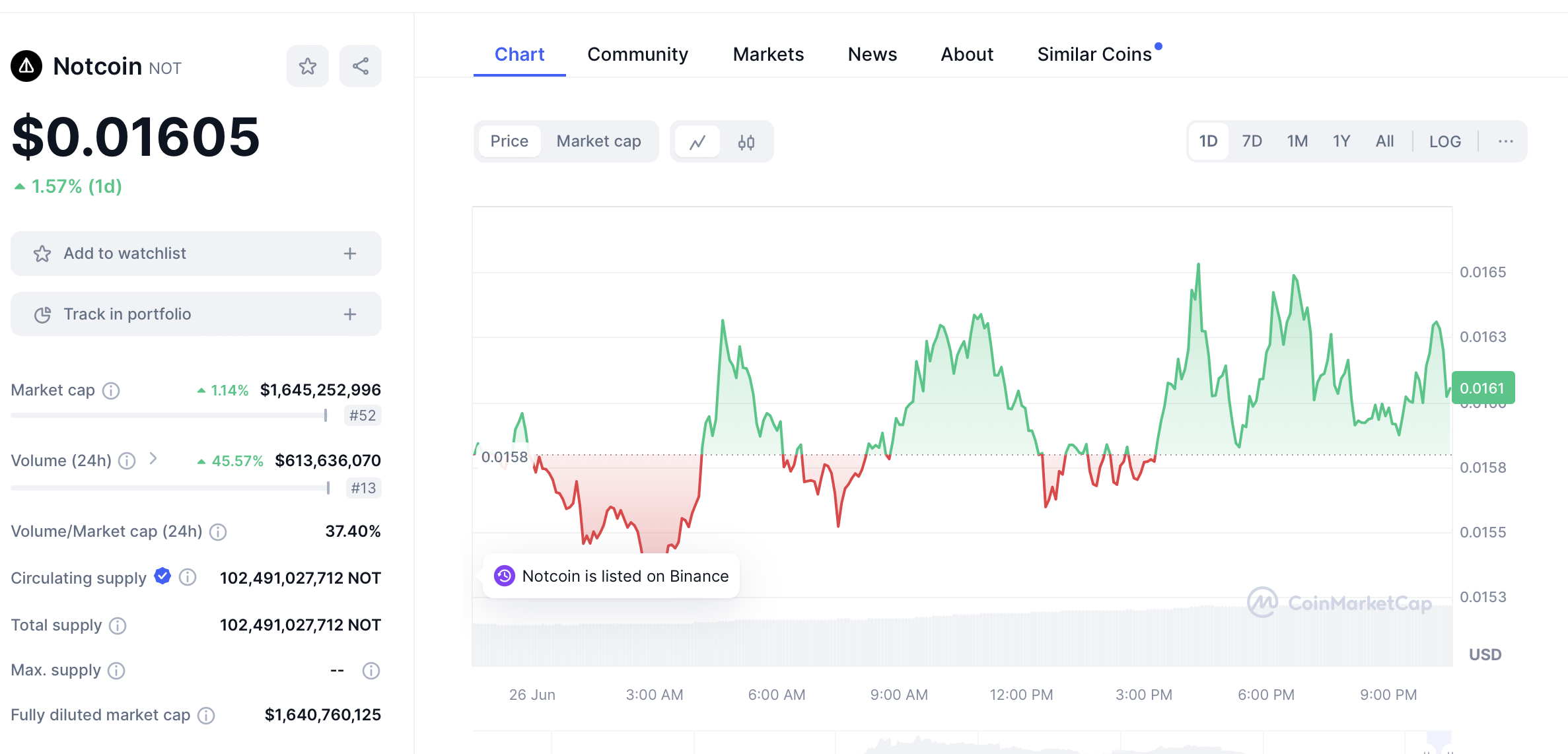Screen dimensions: 1568x754
Task: Click the Circulating supply info icon
Action: click(188, 578)
